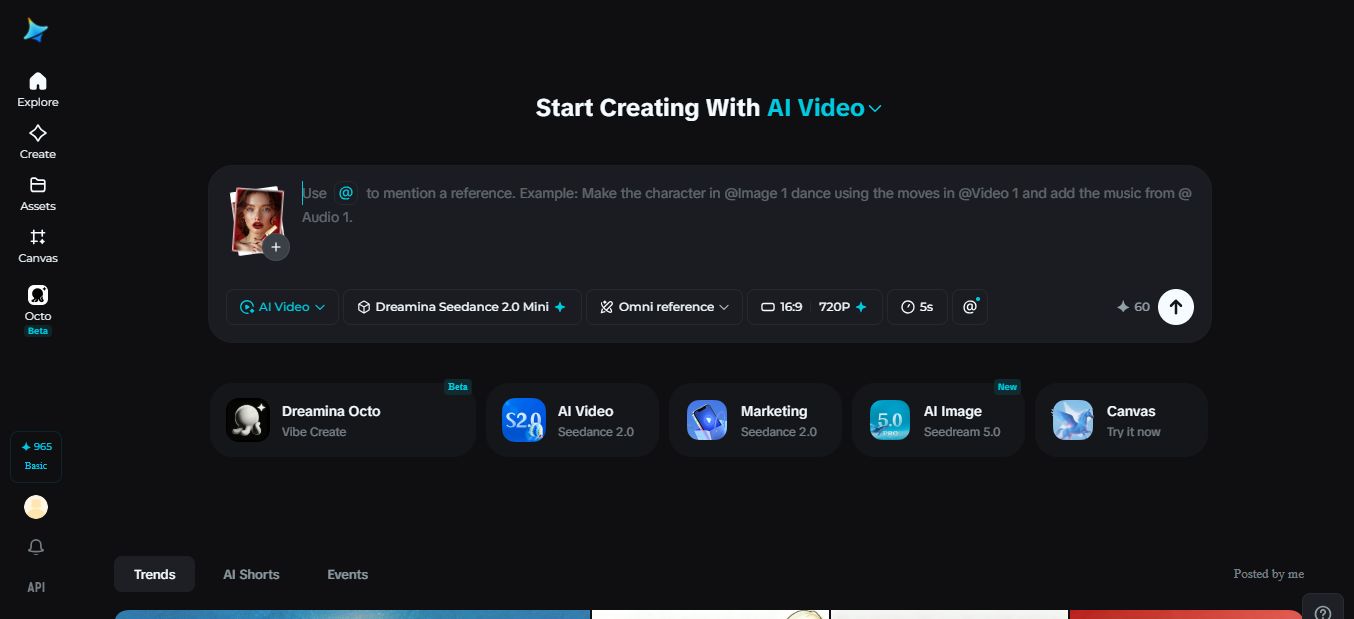Open Octo Beta in sidebar

(38, 309)
